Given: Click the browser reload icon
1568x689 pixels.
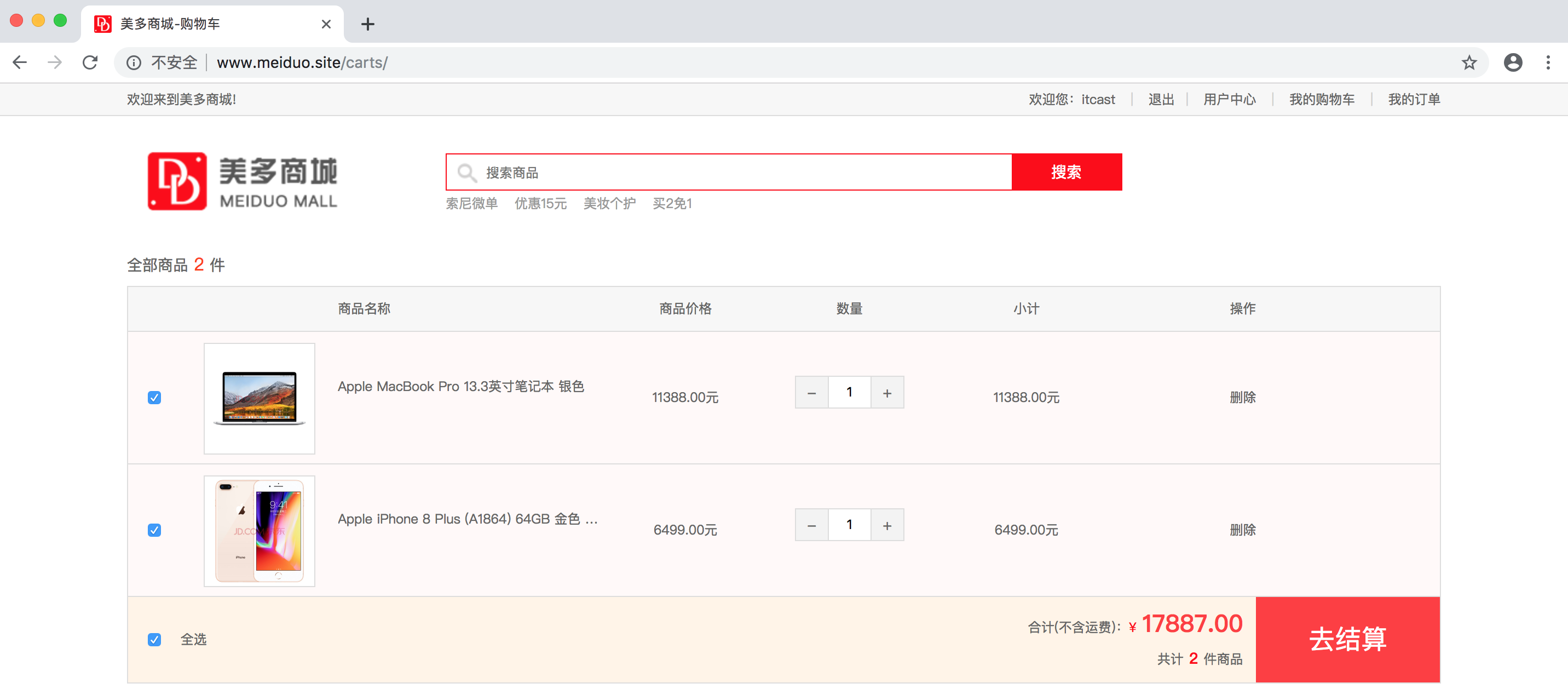Looking at the screenshot, I should point(90,62).
